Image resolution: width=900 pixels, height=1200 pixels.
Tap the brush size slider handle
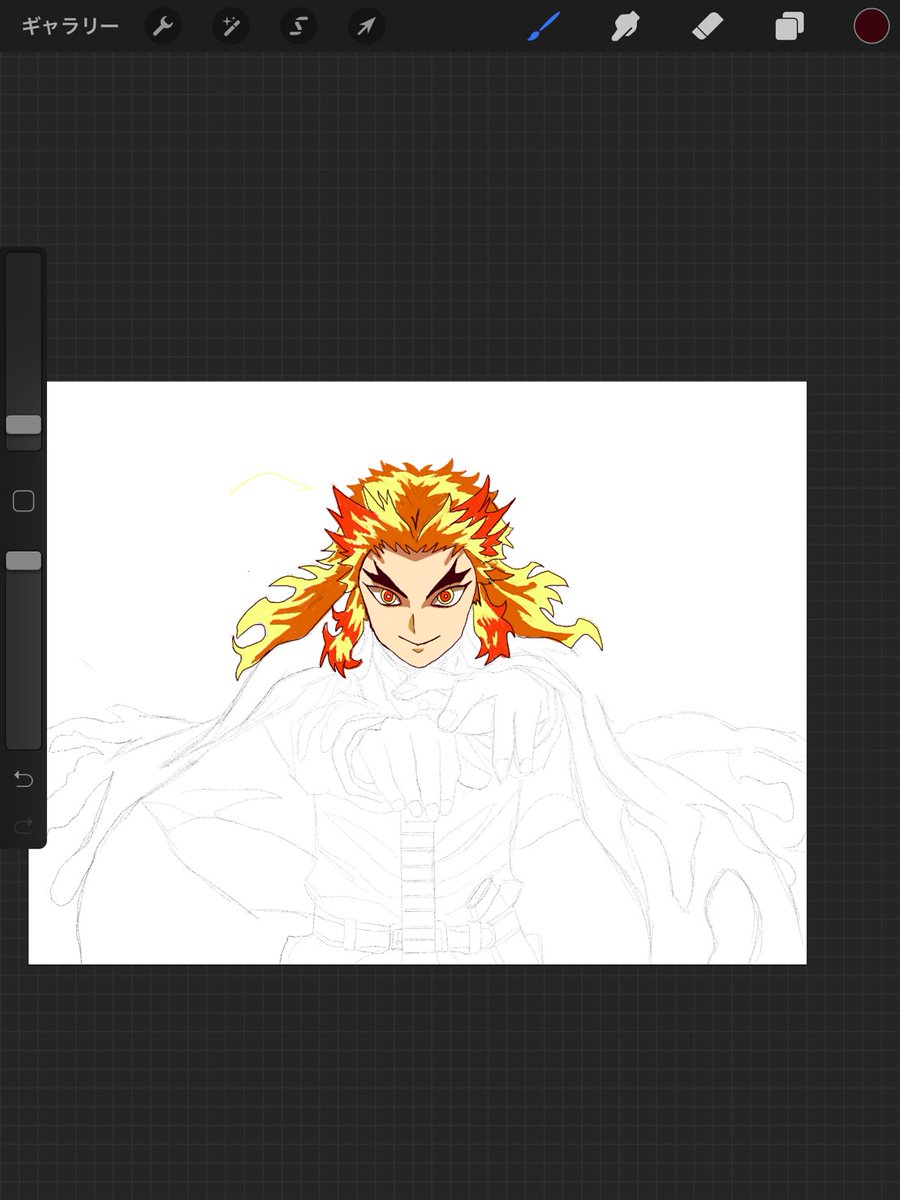pos(23,424)
